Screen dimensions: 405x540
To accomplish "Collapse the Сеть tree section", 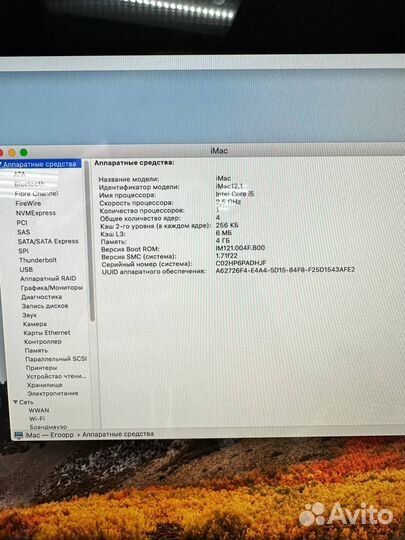I will 15,402.
